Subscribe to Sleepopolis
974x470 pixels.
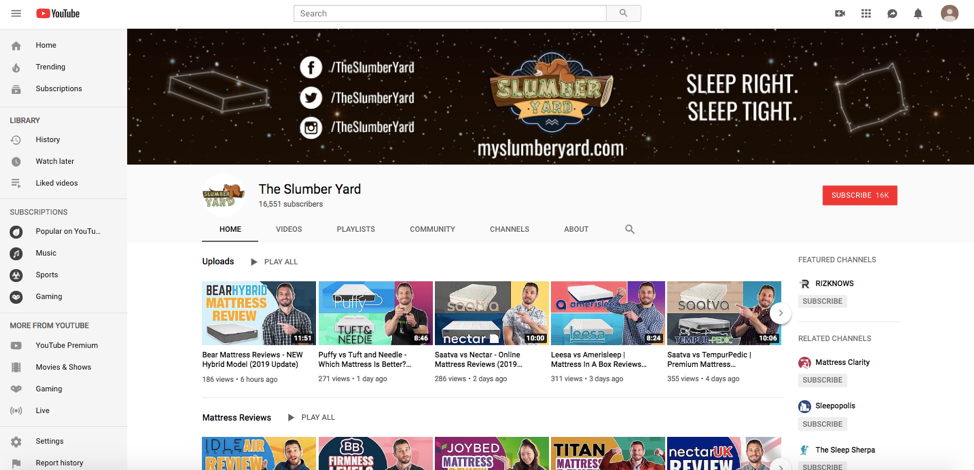822,424
